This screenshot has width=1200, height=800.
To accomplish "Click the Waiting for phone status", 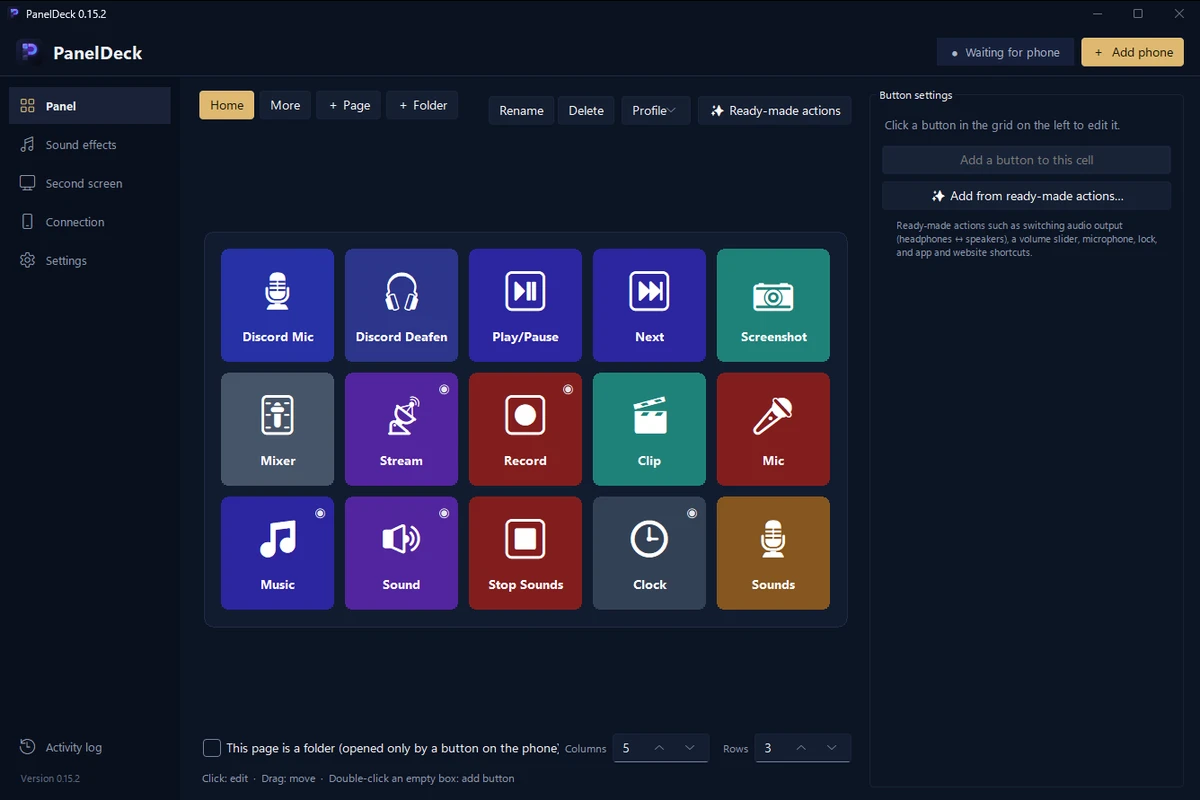I will pyautogui.click(x=1006, y=52).
